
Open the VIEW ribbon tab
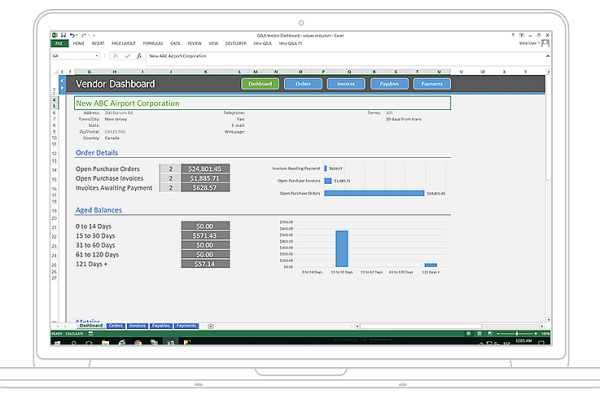click(x=213, y=44)
